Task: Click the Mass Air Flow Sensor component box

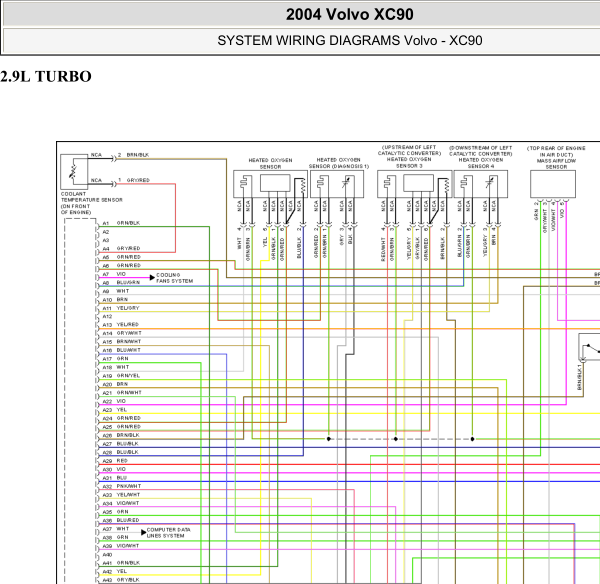Action: point(553,184)
